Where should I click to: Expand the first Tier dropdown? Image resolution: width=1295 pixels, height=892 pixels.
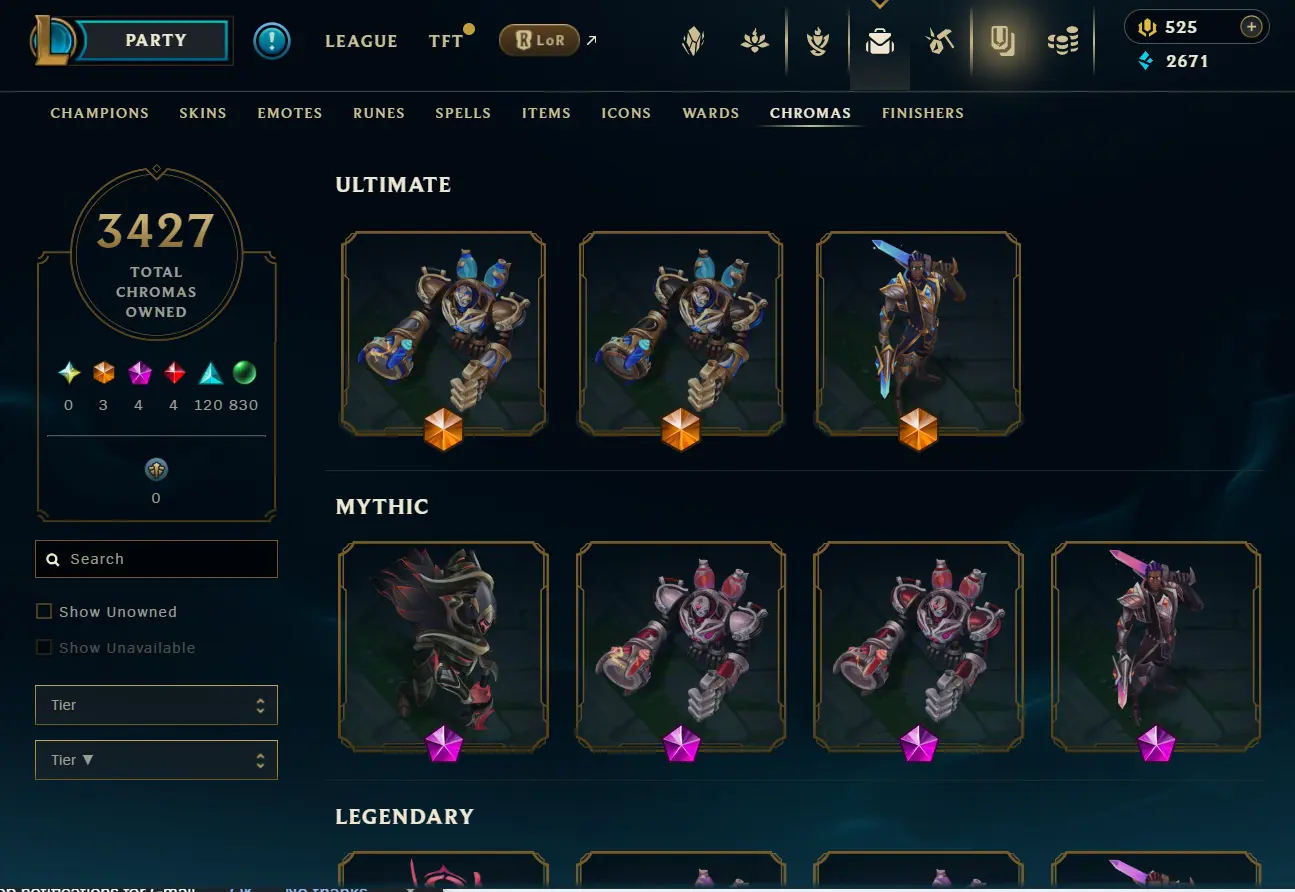click(x=156, y=705)
